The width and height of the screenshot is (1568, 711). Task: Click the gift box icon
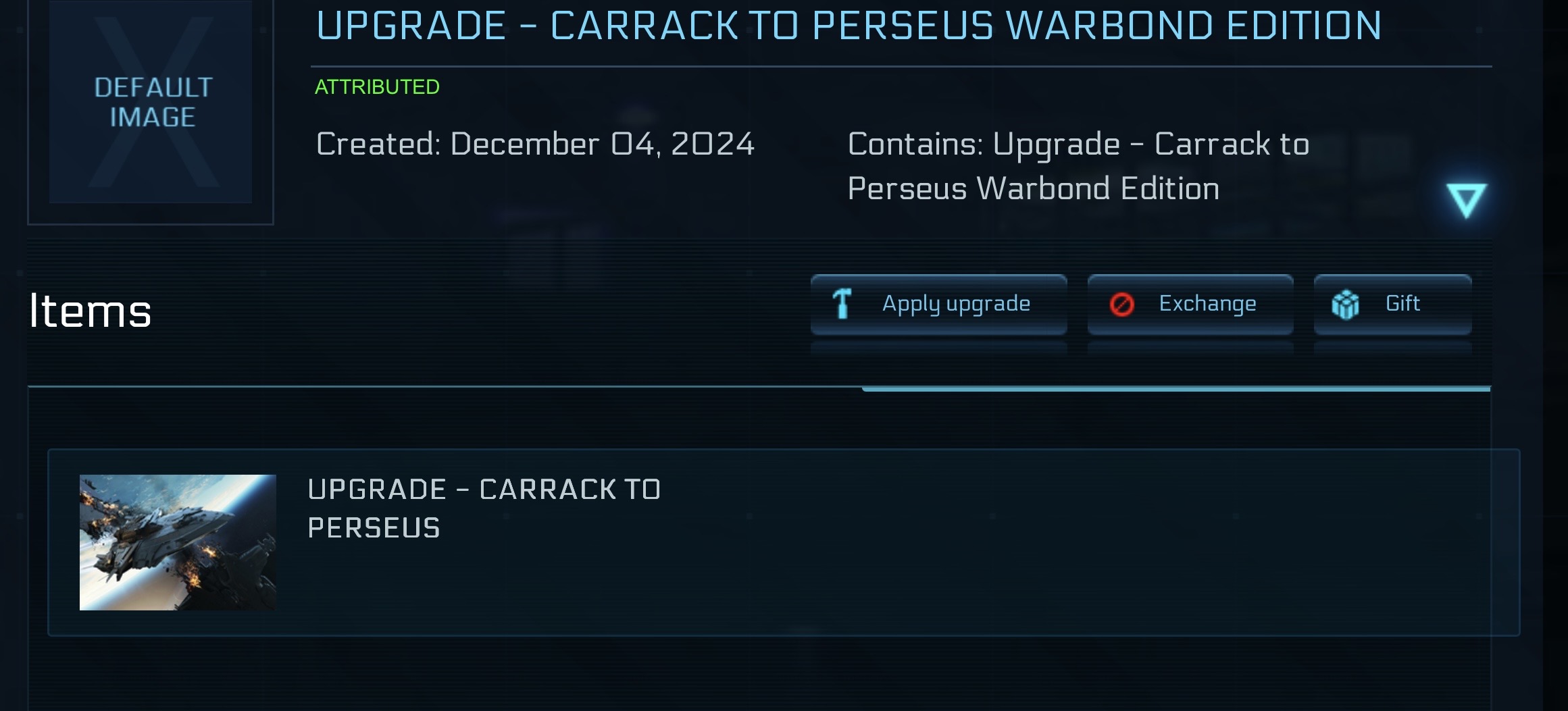1345,305
